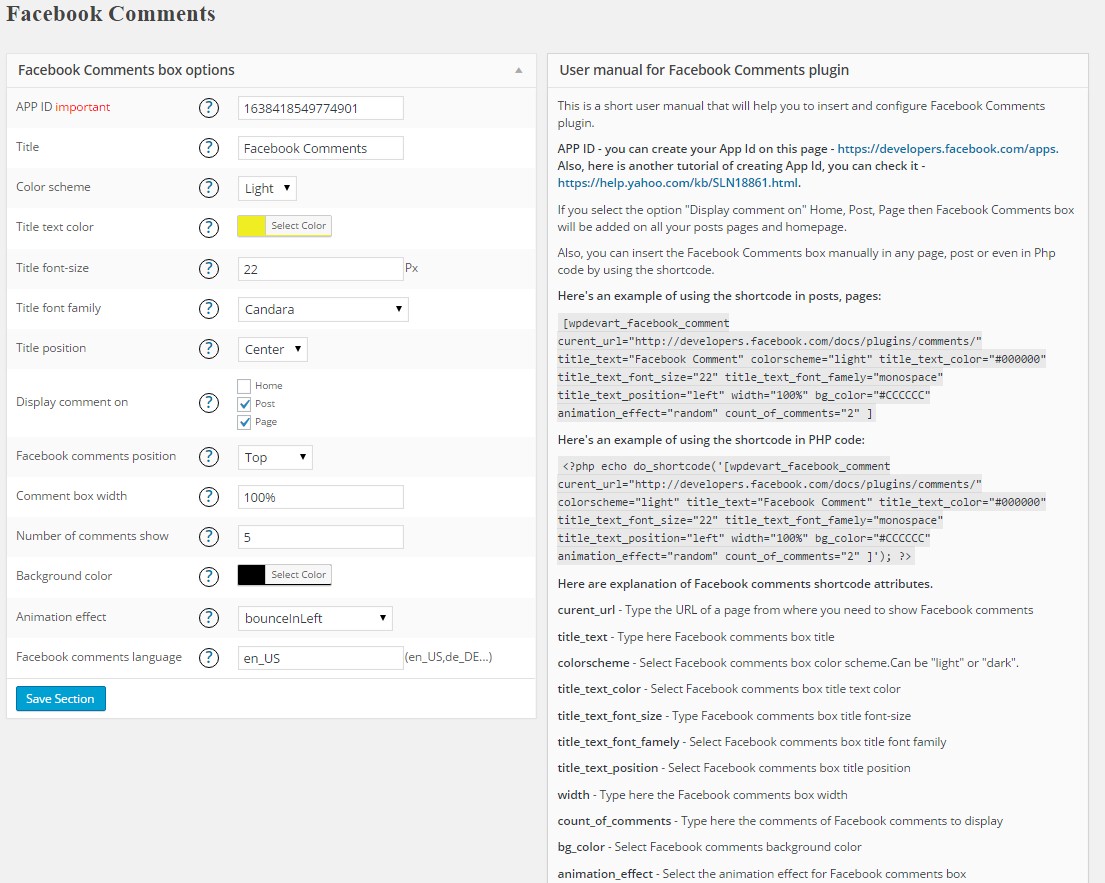Click the Save Section button
Image resolution: width=1105 pixels, height=883 pixels.
[x=61, y=698]
